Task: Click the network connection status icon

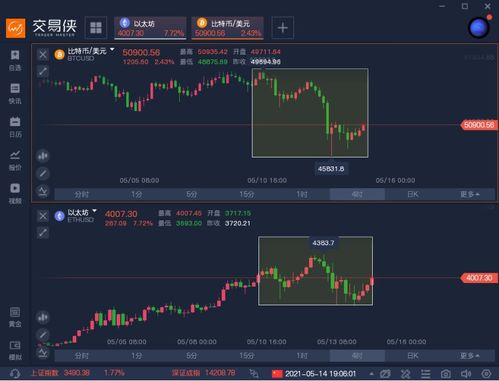Action: pyautogui.click(x=254, y=373)
